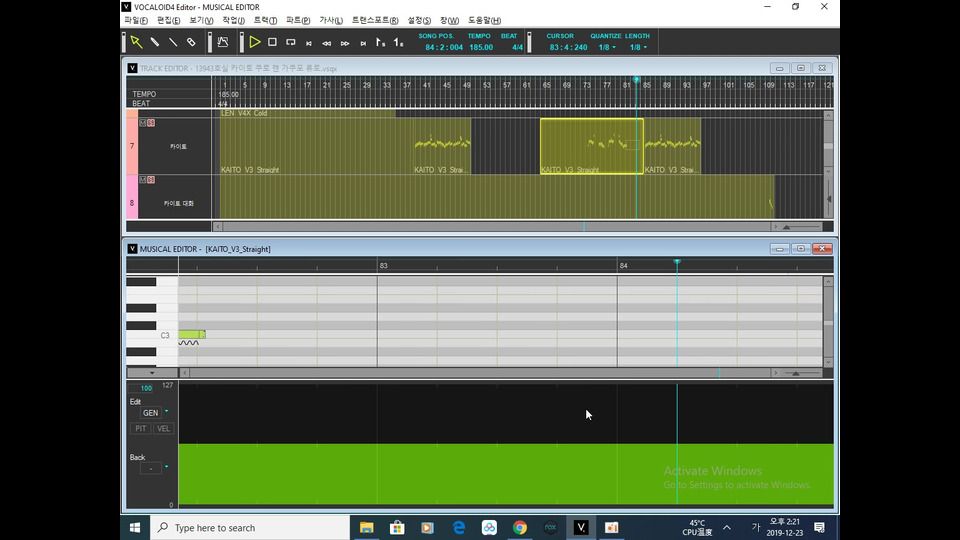The image size is (960, 540).
Task: Click the Song Position 84:2:004 value
Action: tap(444, 47)
